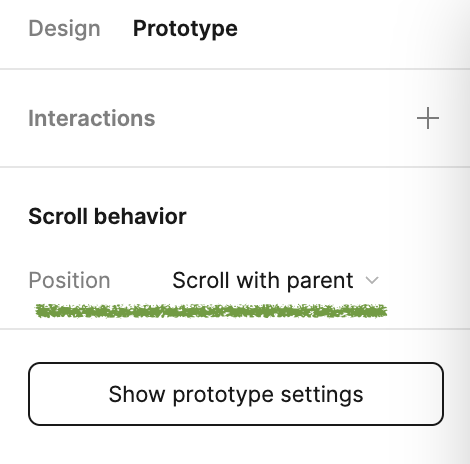Click the right end of the green highlight stroke
This screenshot has height=464, width=470.
point(383,311)
